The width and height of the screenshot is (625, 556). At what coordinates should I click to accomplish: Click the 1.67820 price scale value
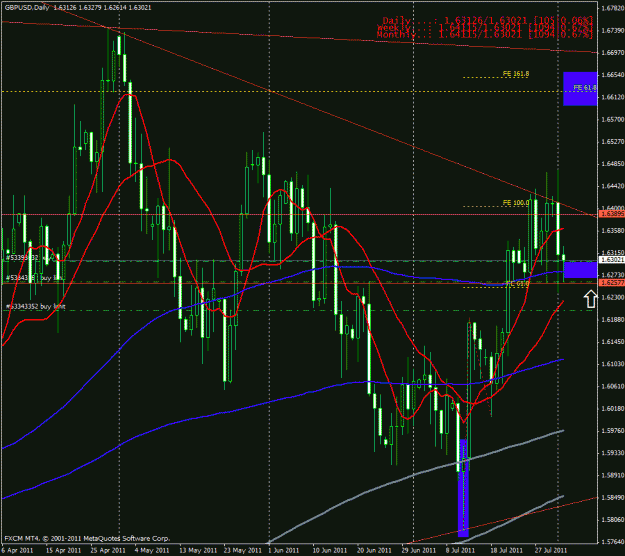612,8
